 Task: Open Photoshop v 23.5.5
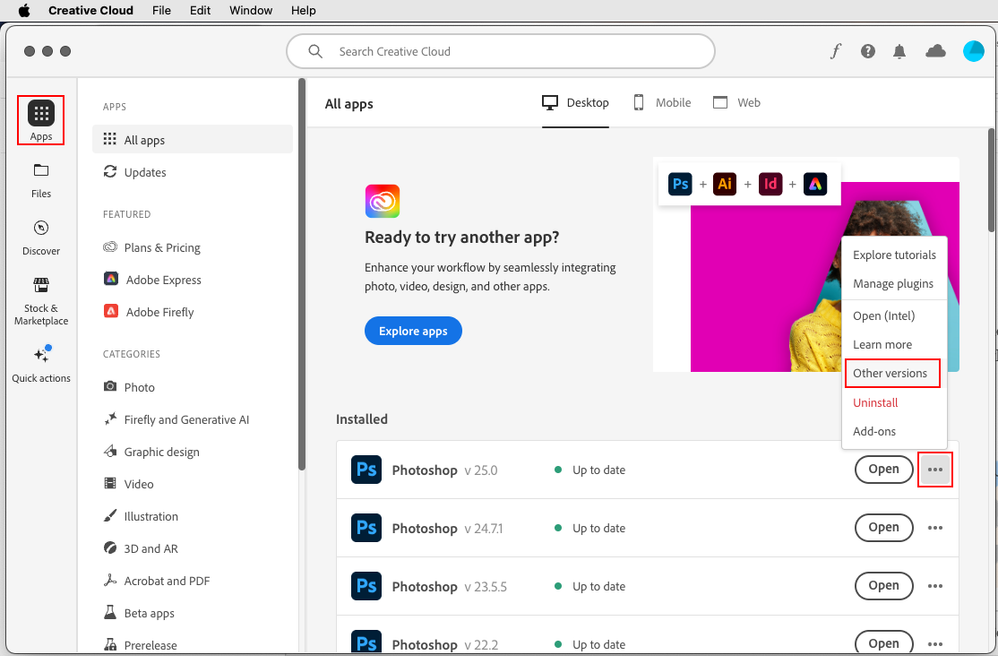[x=883, y=586]
